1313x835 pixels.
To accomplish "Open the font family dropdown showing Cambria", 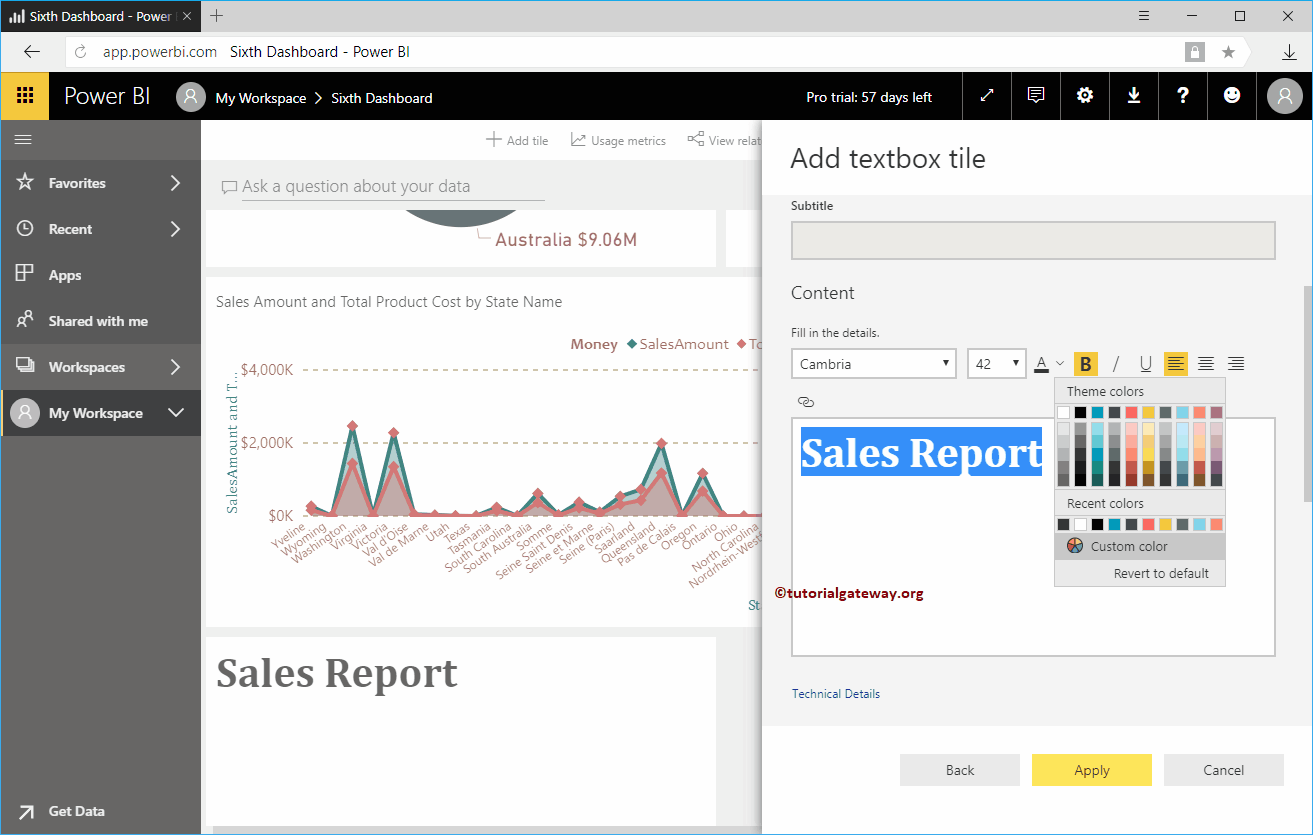I will pos(873,363).
